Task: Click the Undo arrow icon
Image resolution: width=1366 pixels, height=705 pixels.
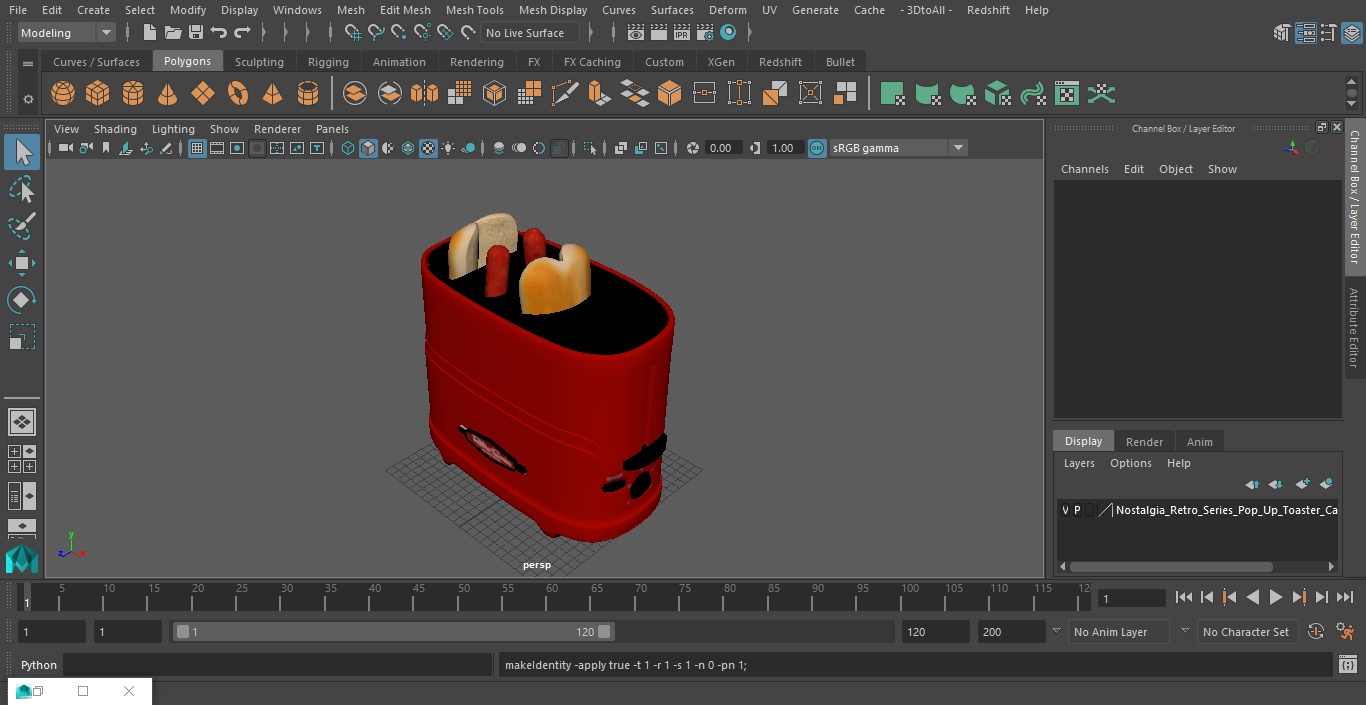Action: tap(219, 33)
